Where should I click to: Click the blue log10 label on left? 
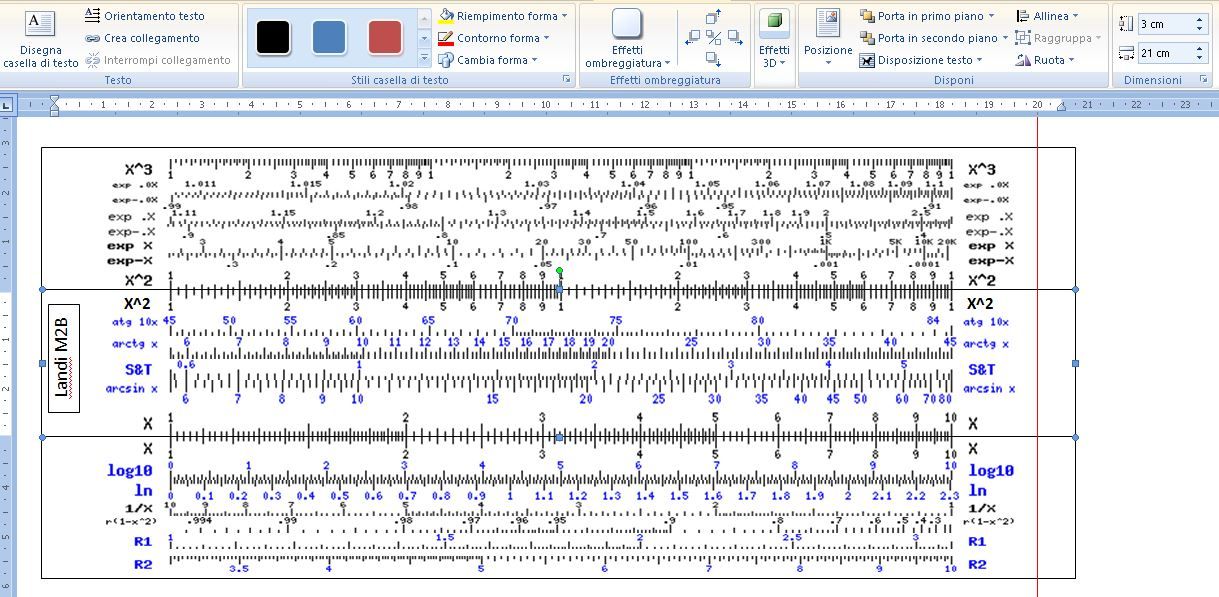click(130, 471)
